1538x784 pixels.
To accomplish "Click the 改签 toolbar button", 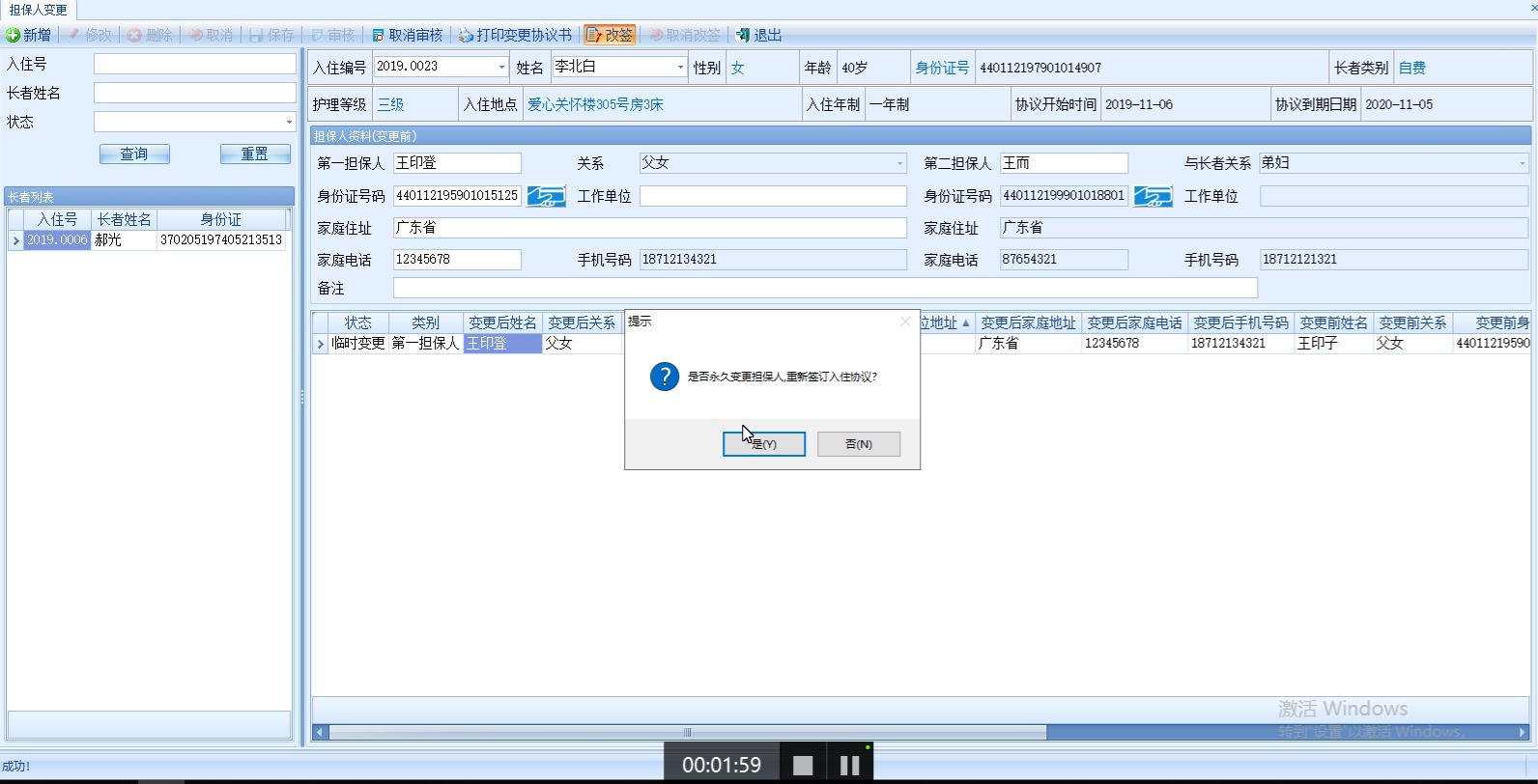I will coord(610,35).
